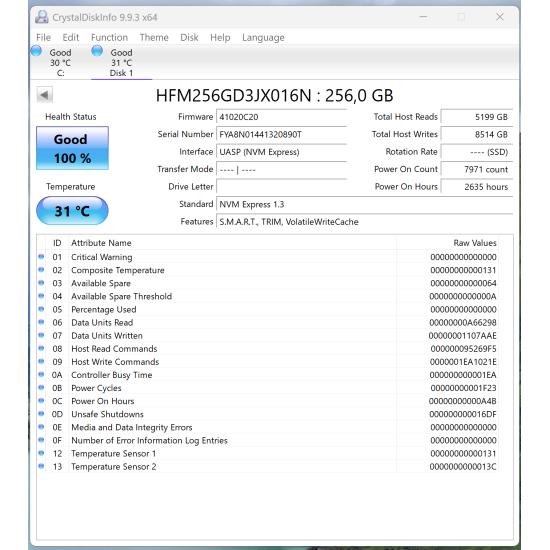Click Power On Hours value 2635 hours
The width and height of the screenshot is (550, 550).
pyautogui.click(x=477, y=187)
